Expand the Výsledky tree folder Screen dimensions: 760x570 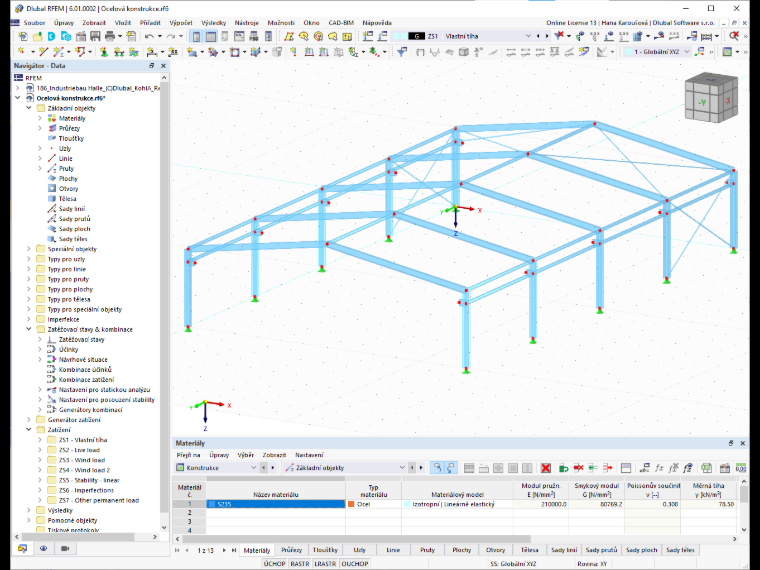pyautogui.click(x=29, y=510)
